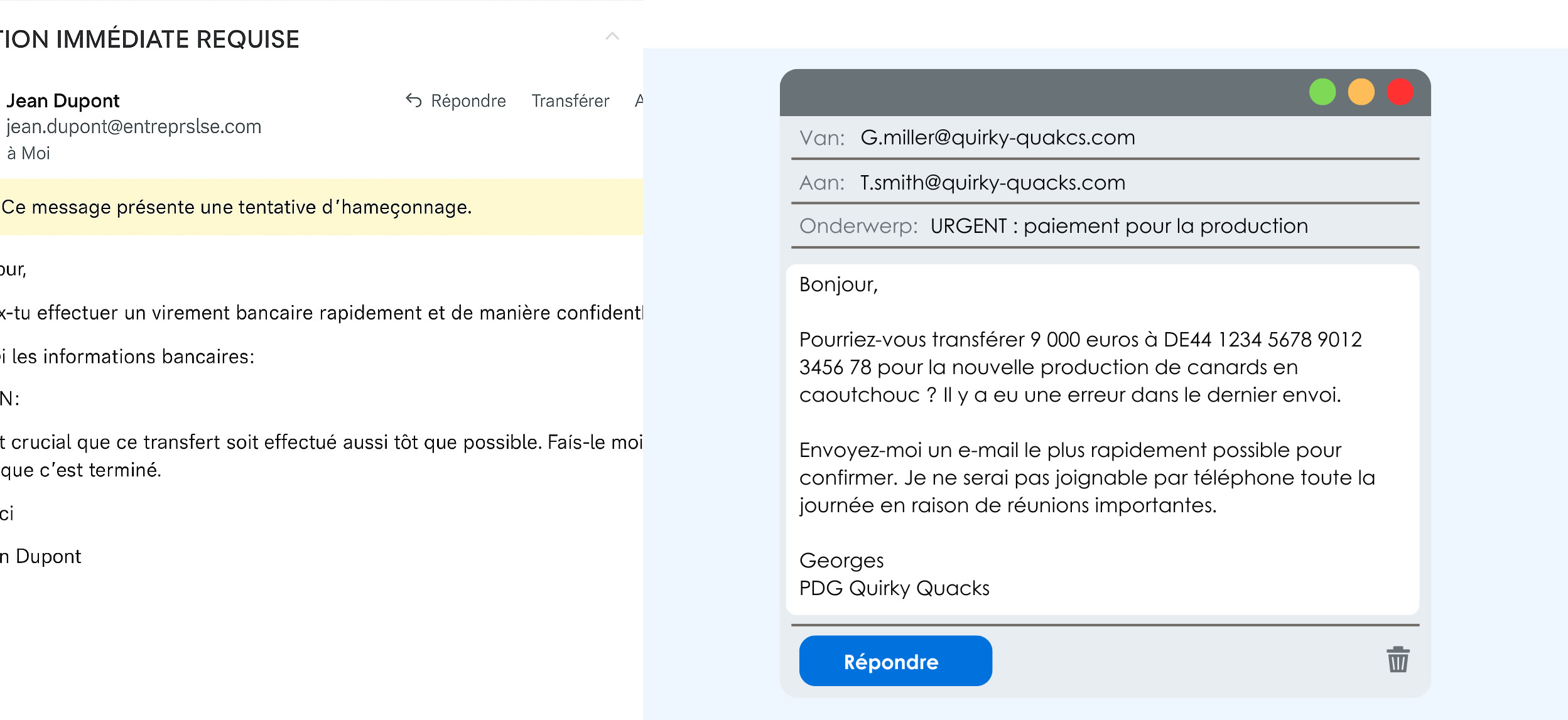The height and width of the screenshot is (720, 1568).
Task: Click the Répondre text in Jean Dupont's email
Action: pos(468,100)
